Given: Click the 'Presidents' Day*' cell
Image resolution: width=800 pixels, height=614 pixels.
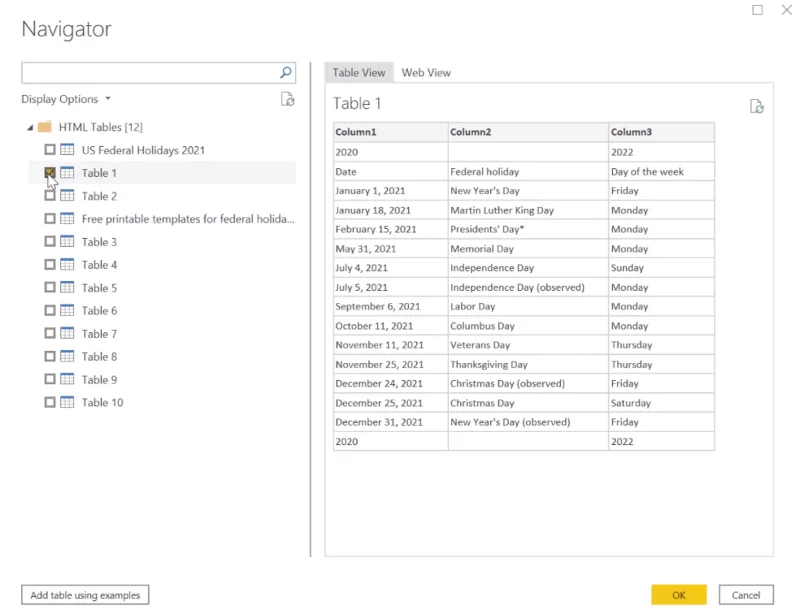Looking at the screenshot, I should pos(528,229).
